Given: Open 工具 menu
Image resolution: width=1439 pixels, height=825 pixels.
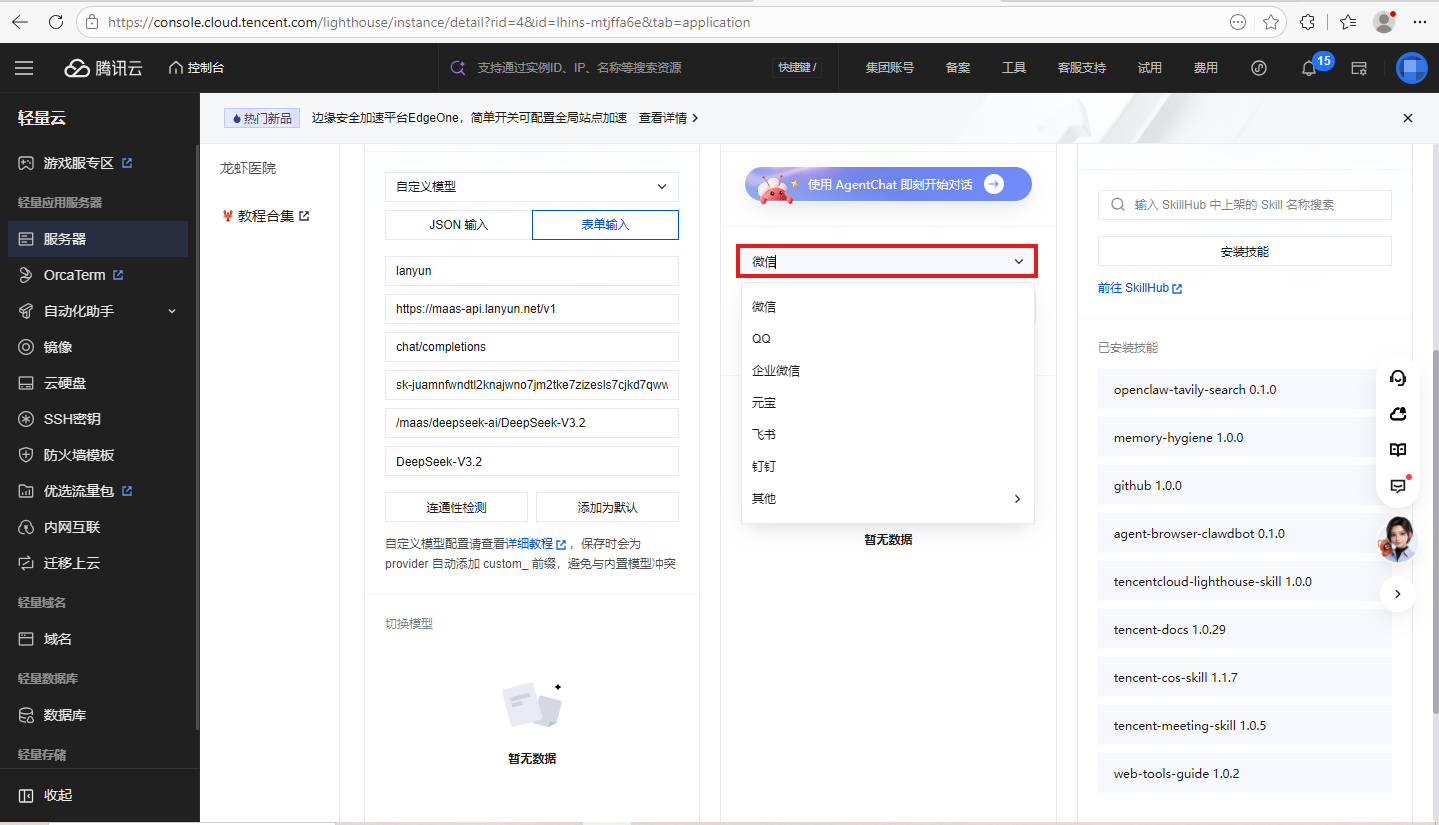Looking at the screenshot, I should 1014,68.
